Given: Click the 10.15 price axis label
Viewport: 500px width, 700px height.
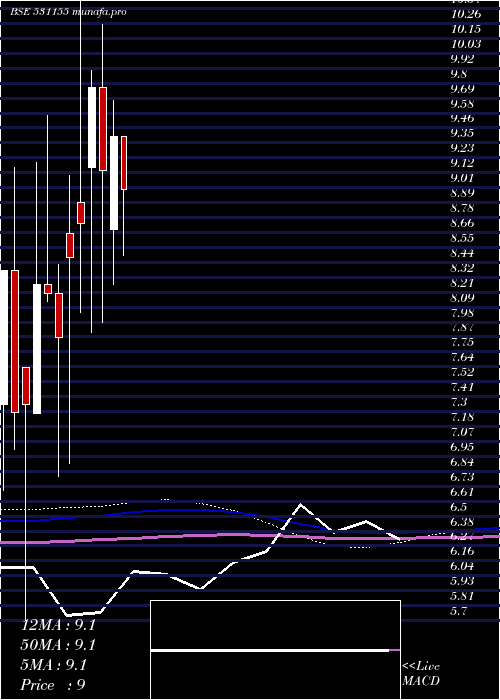Looking at the screenshot, I should [466, 29].
